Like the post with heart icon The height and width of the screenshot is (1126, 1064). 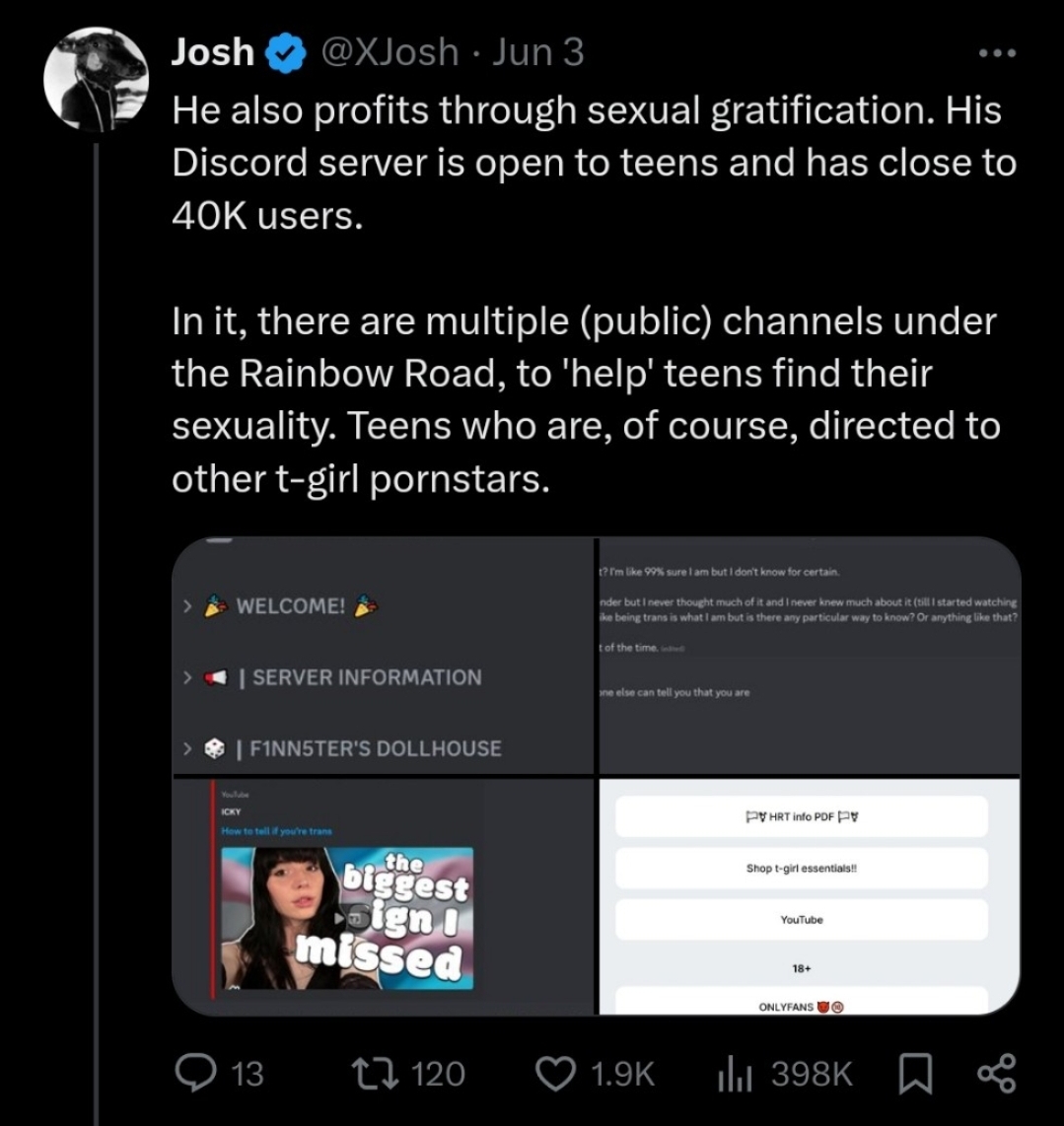tap(557, 1073)
